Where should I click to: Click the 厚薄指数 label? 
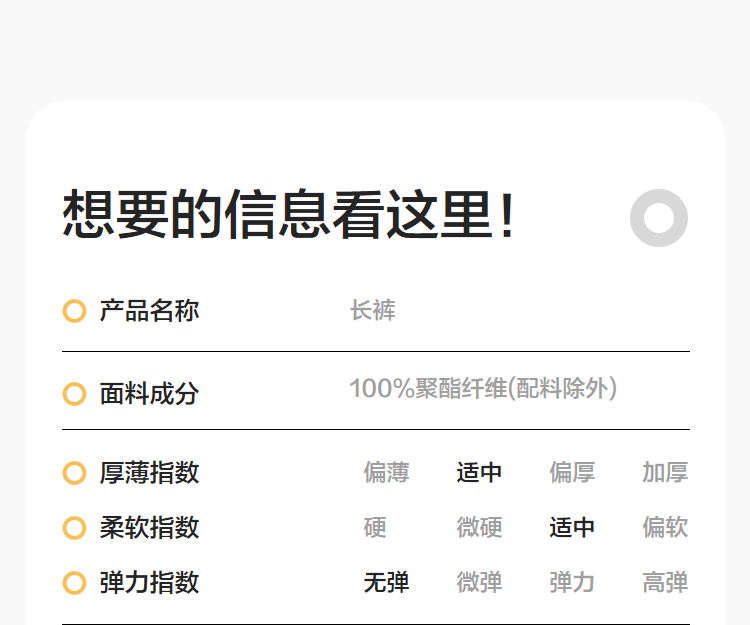click(x=149, y=473)
